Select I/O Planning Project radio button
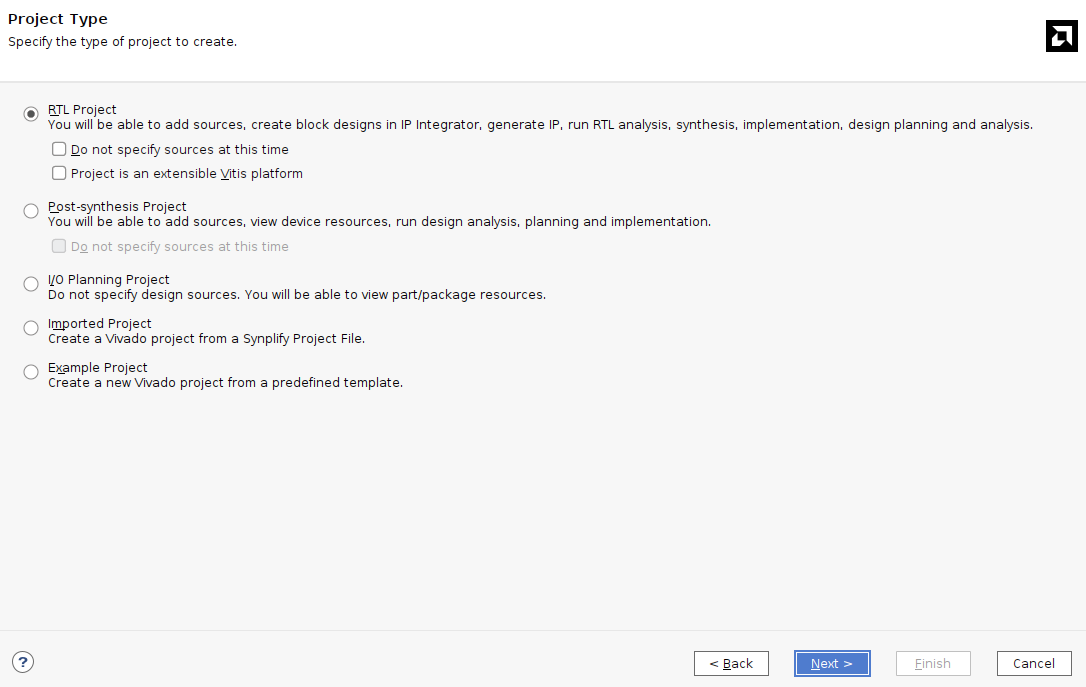 click(x=31, y=284)
